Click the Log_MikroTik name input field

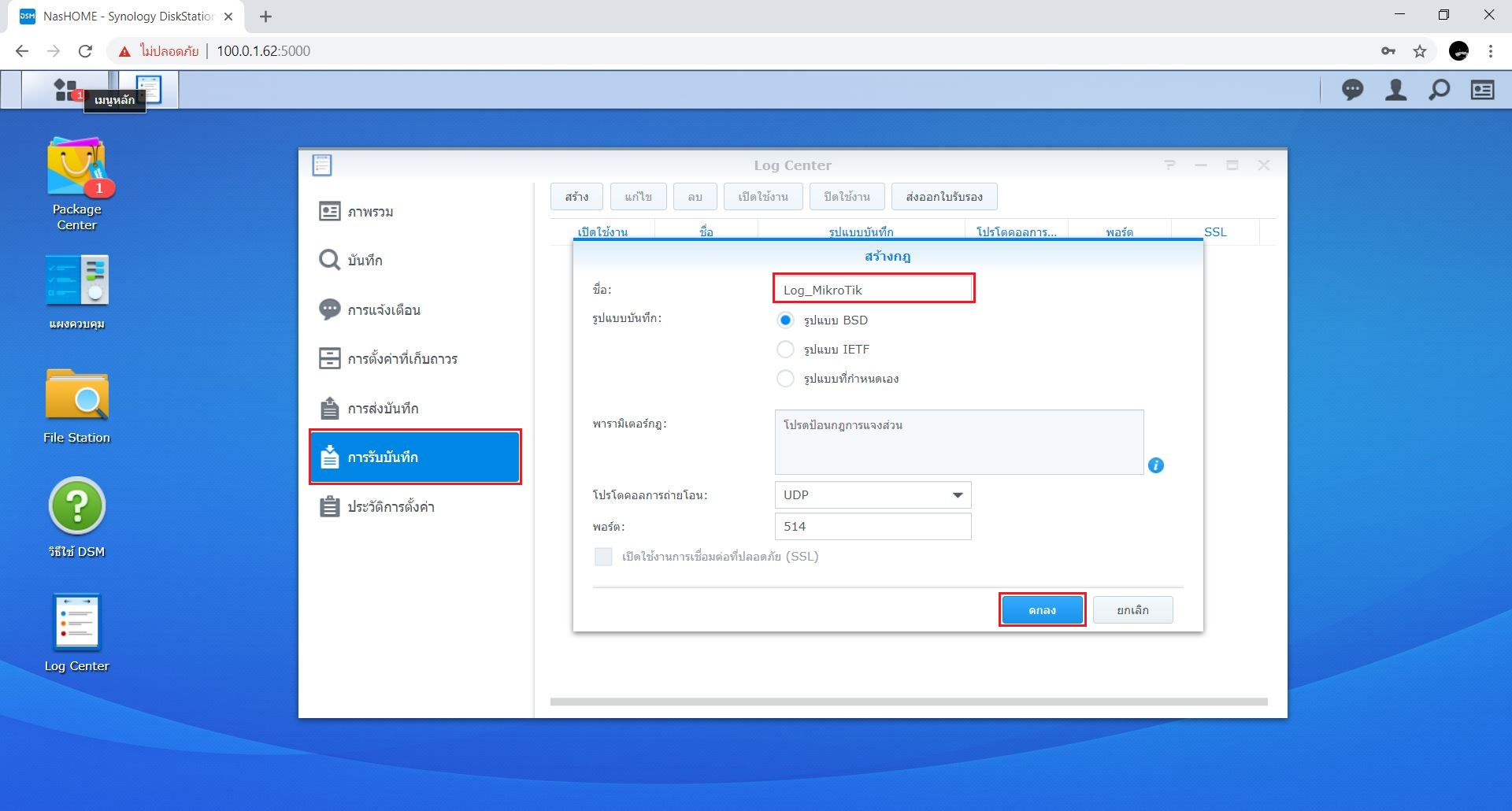click(873, 289)
